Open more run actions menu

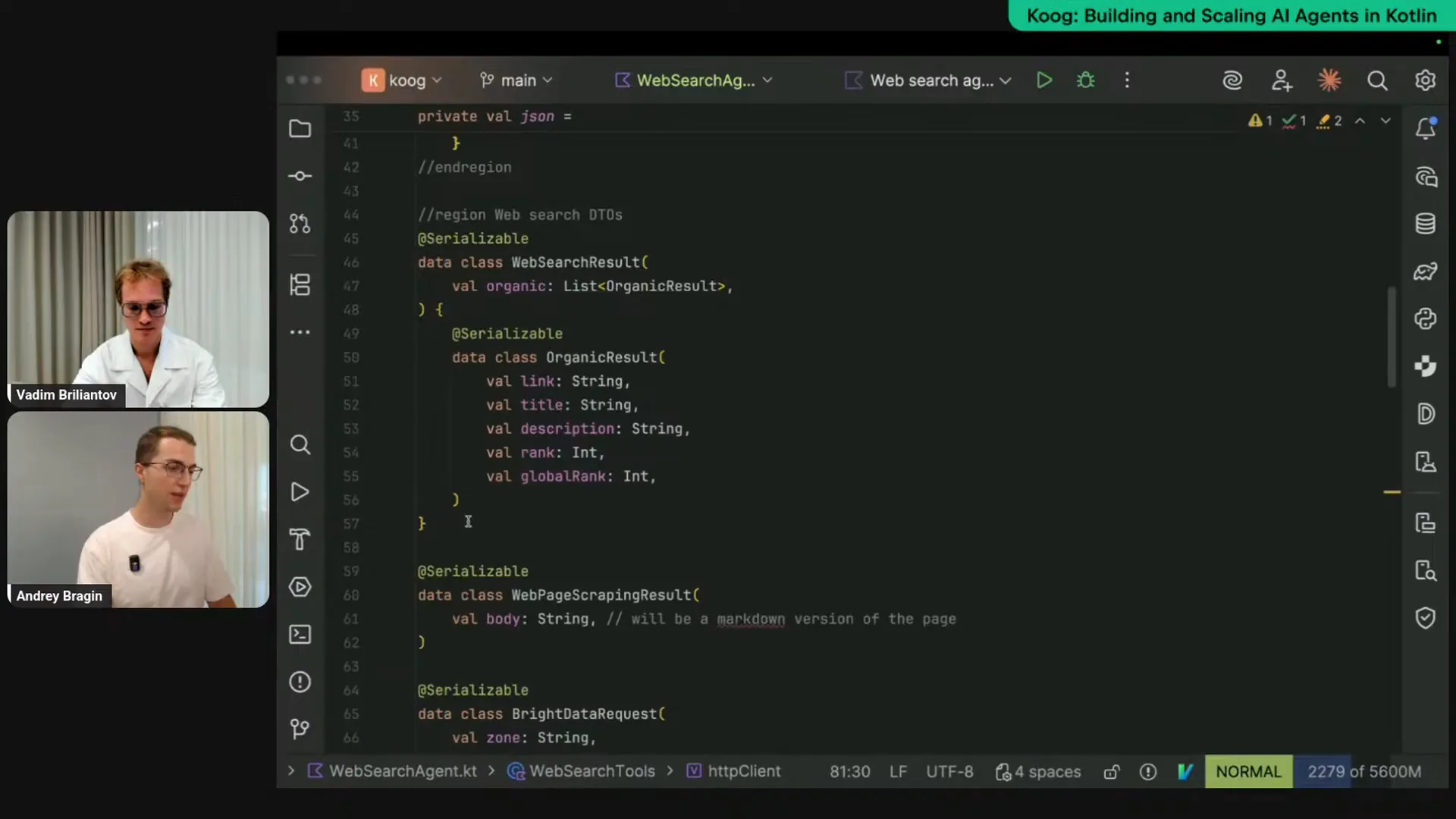click(1127, 80)
